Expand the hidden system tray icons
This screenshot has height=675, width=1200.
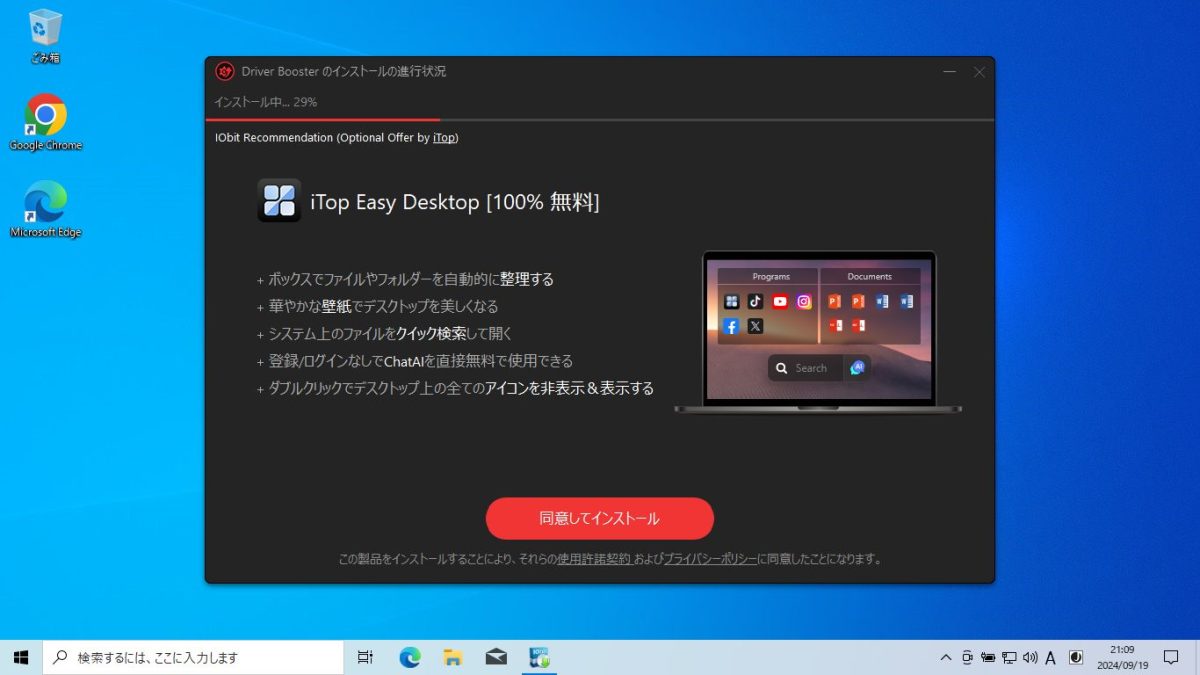tap(945, 658)
